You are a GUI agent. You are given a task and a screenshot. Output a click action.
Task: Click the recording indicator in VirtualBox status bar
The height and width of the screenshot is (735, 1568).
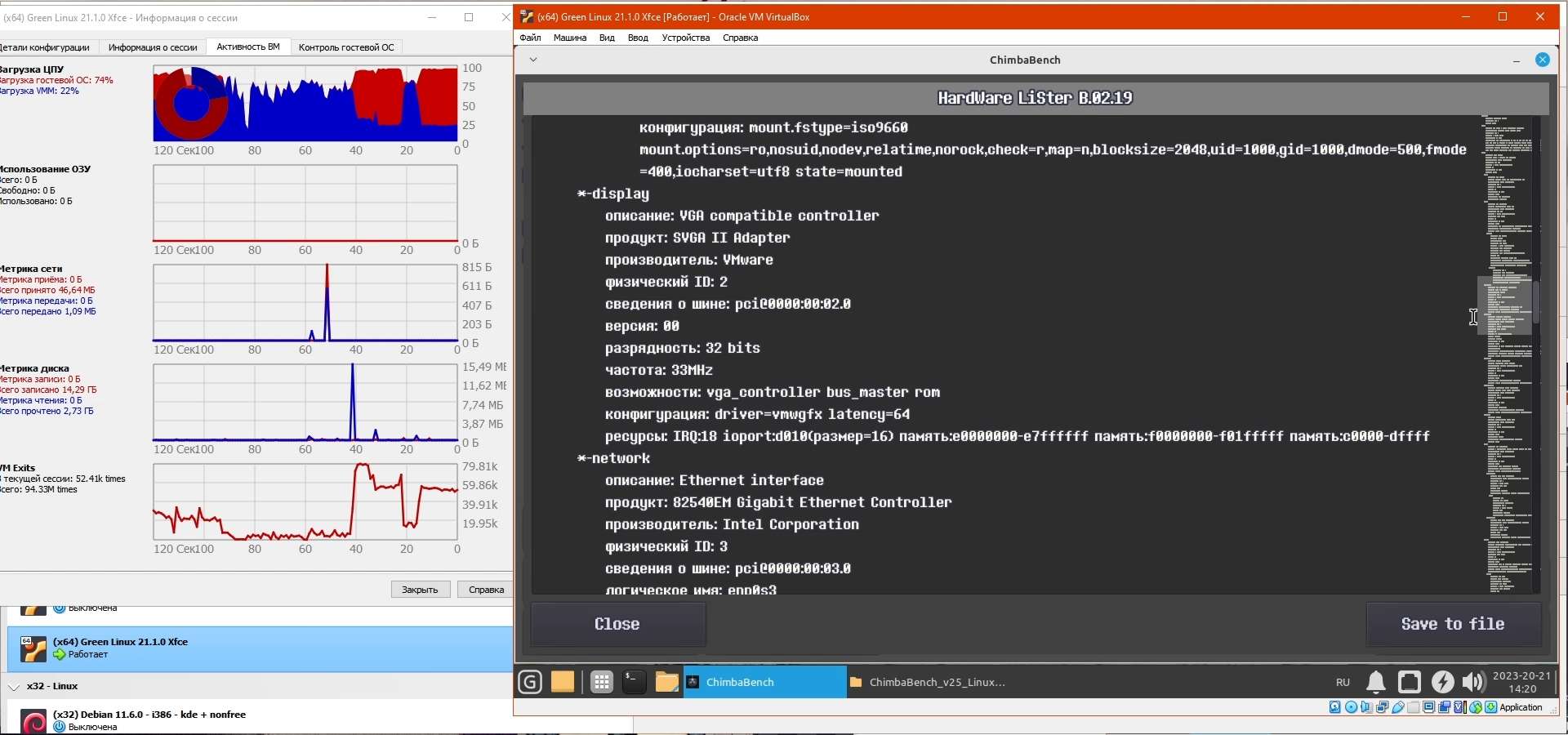1445,707
